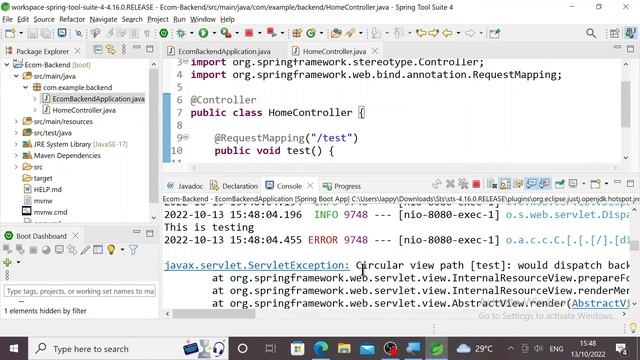The image size is (640, 360).
Task: Collapse the src/main/java folder
Action: coord(16,76)
